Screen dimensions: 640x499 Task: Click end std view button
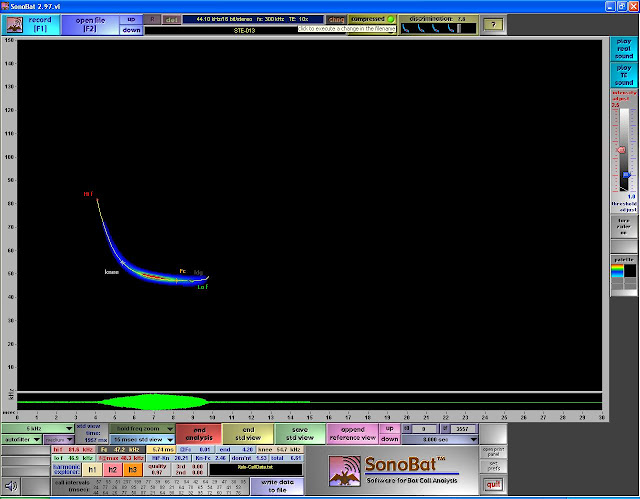coord(248,434)
